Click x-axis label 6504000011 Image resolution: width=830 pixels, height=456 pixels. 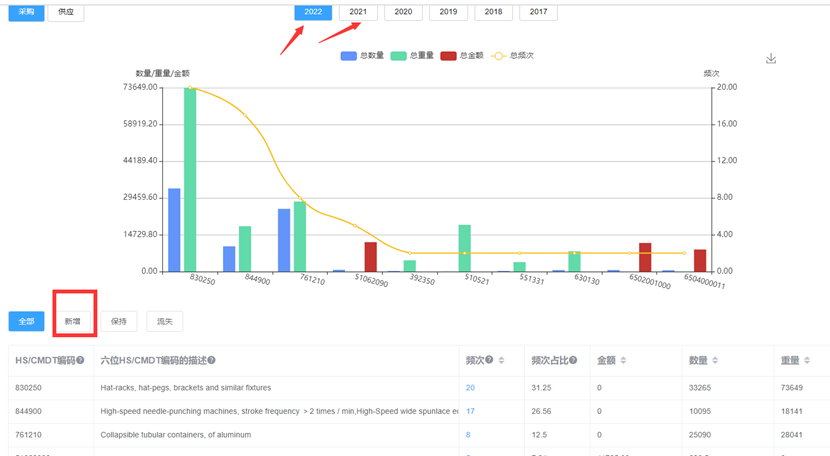click(705, 281)
